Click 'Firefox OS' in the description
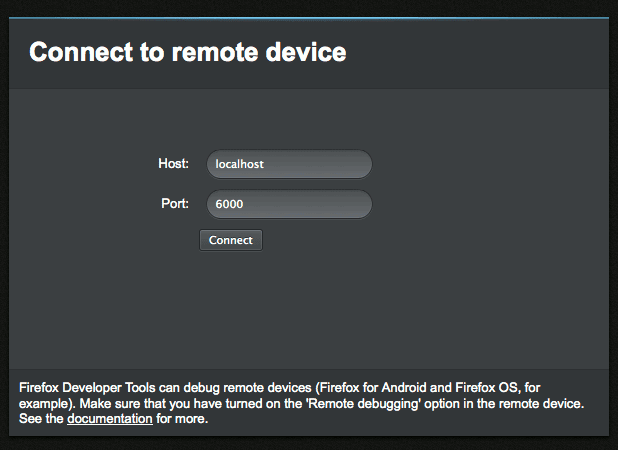 486,388
